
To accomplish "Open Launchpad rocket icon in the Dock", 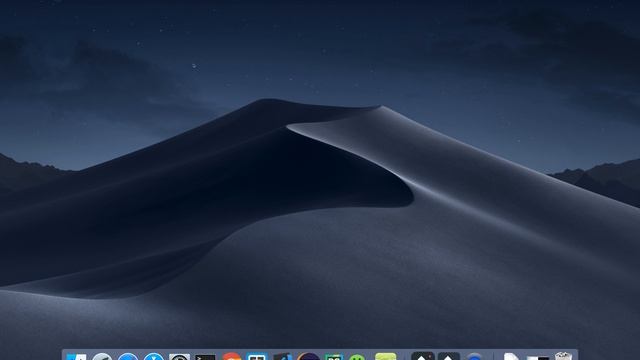I will coord(102,357).
